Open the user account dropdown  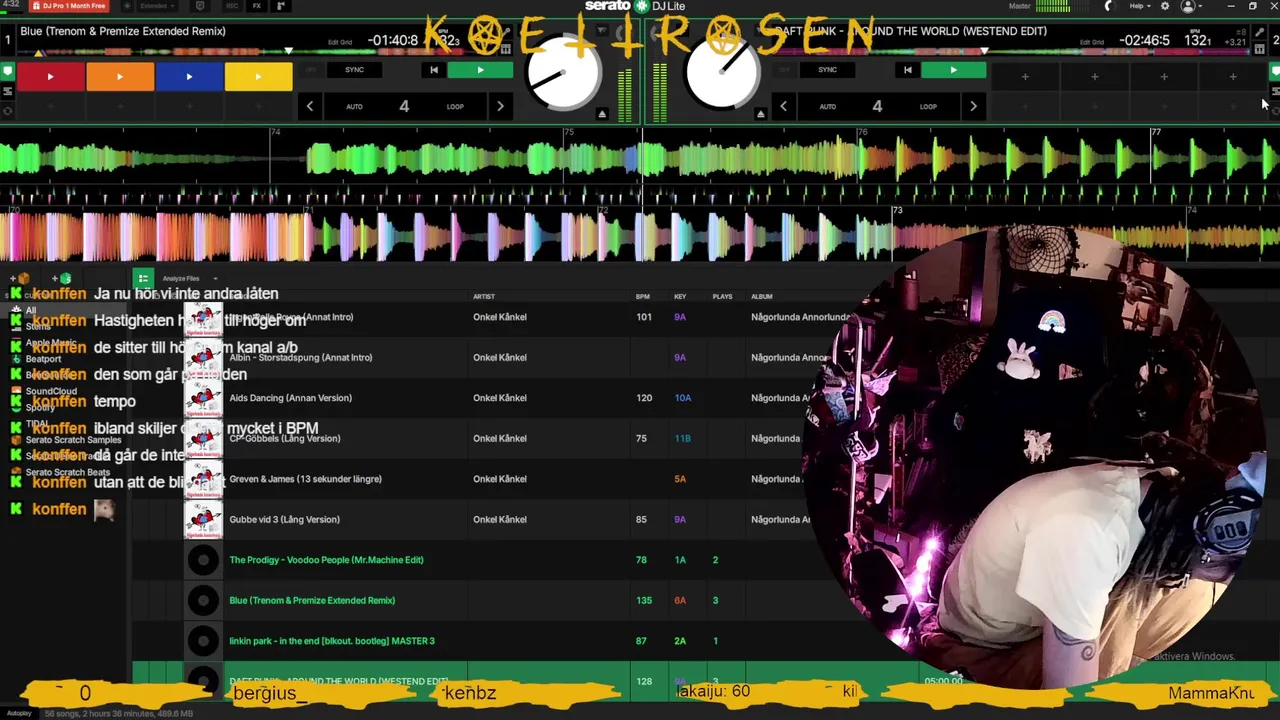[x=1191, y=6]
